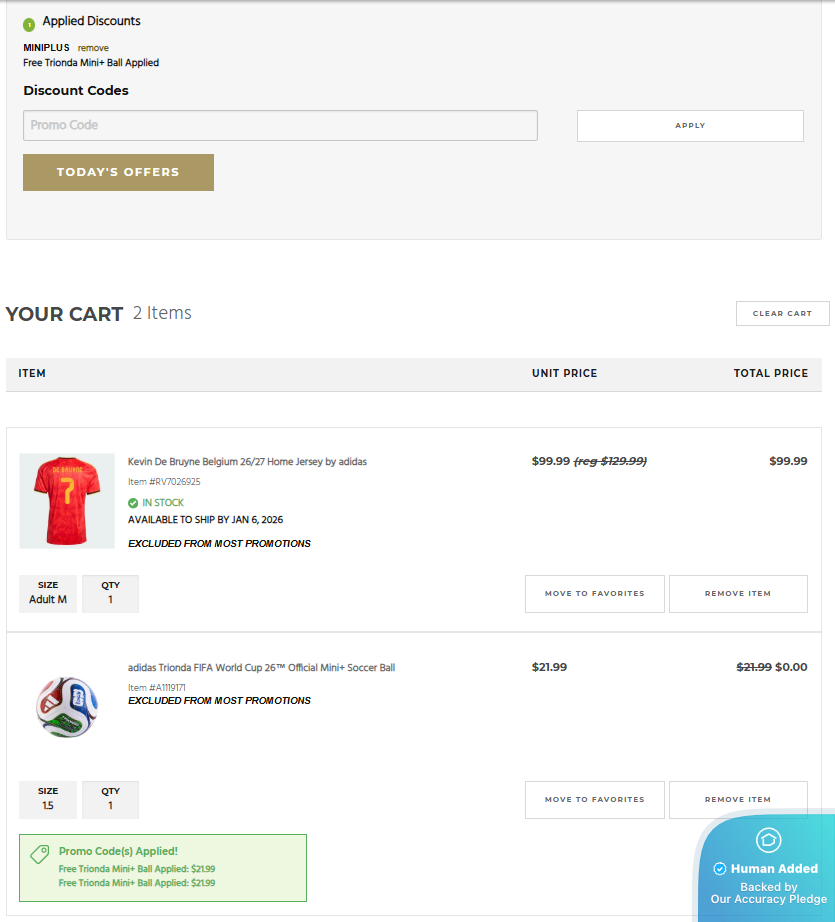
Task: Open the Kevin De Bruyne jersey product link
Action: [x=247, y=462]
